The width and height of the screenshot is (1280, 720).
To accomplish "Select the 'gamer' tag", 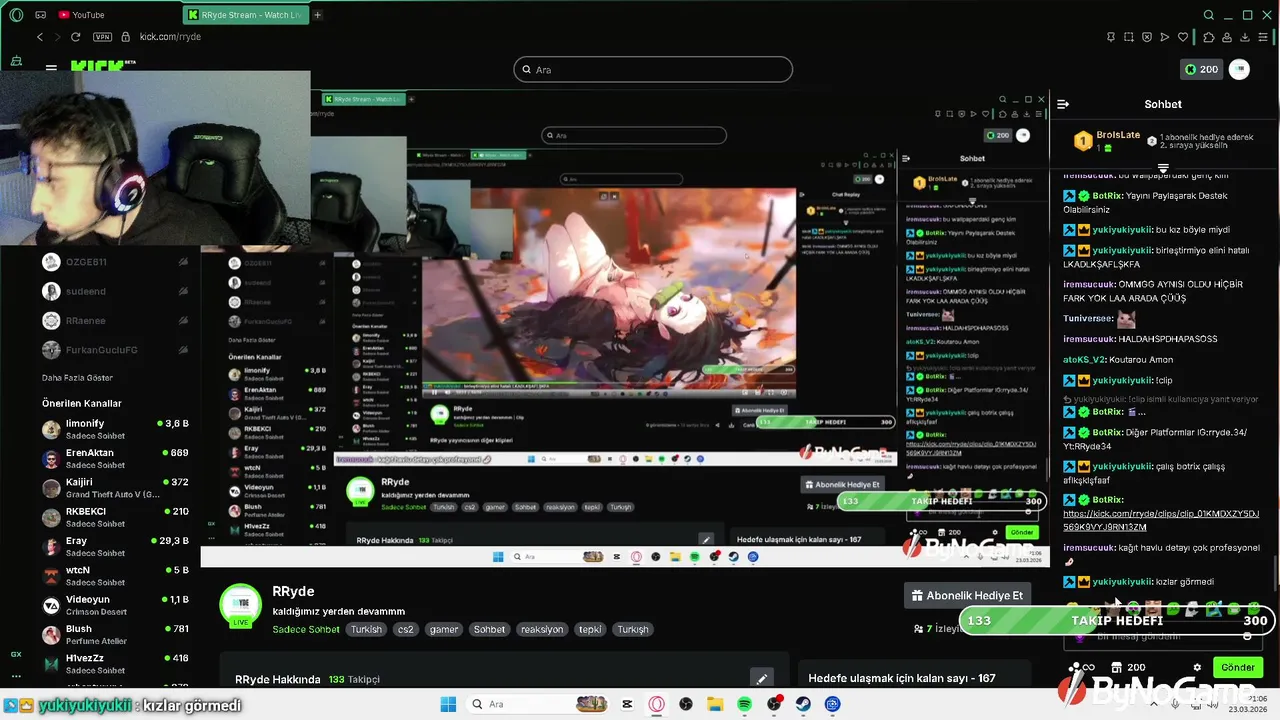I will pos(444,630).
